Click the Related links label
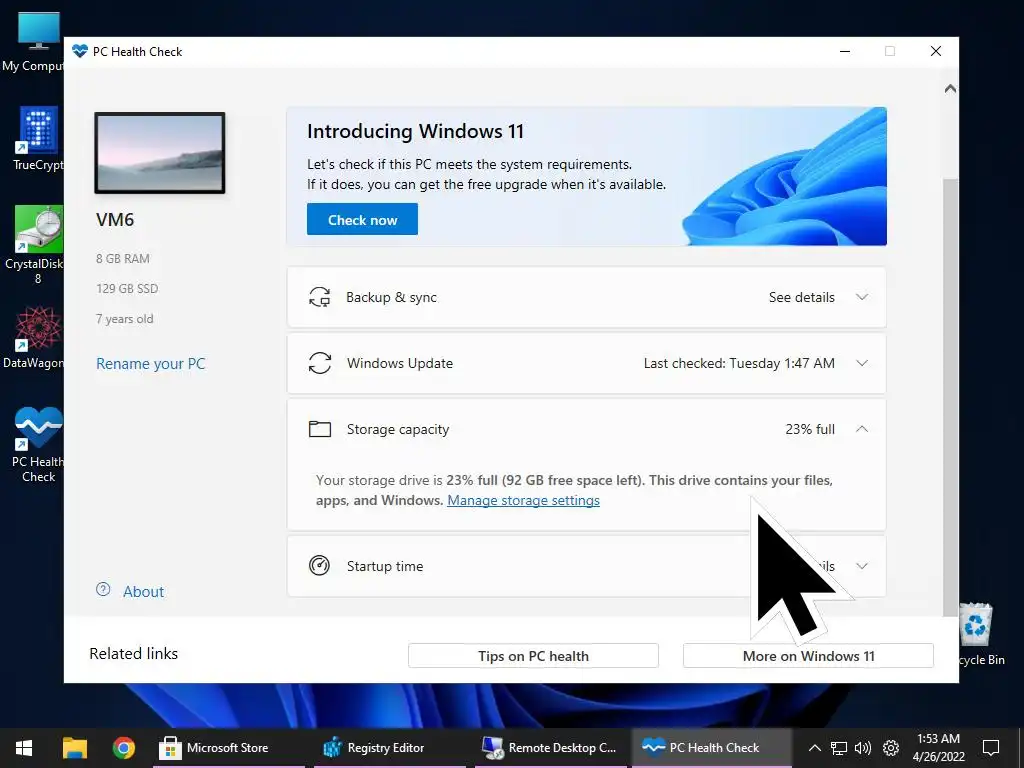1024x768 pixels. tap(133, 654)
